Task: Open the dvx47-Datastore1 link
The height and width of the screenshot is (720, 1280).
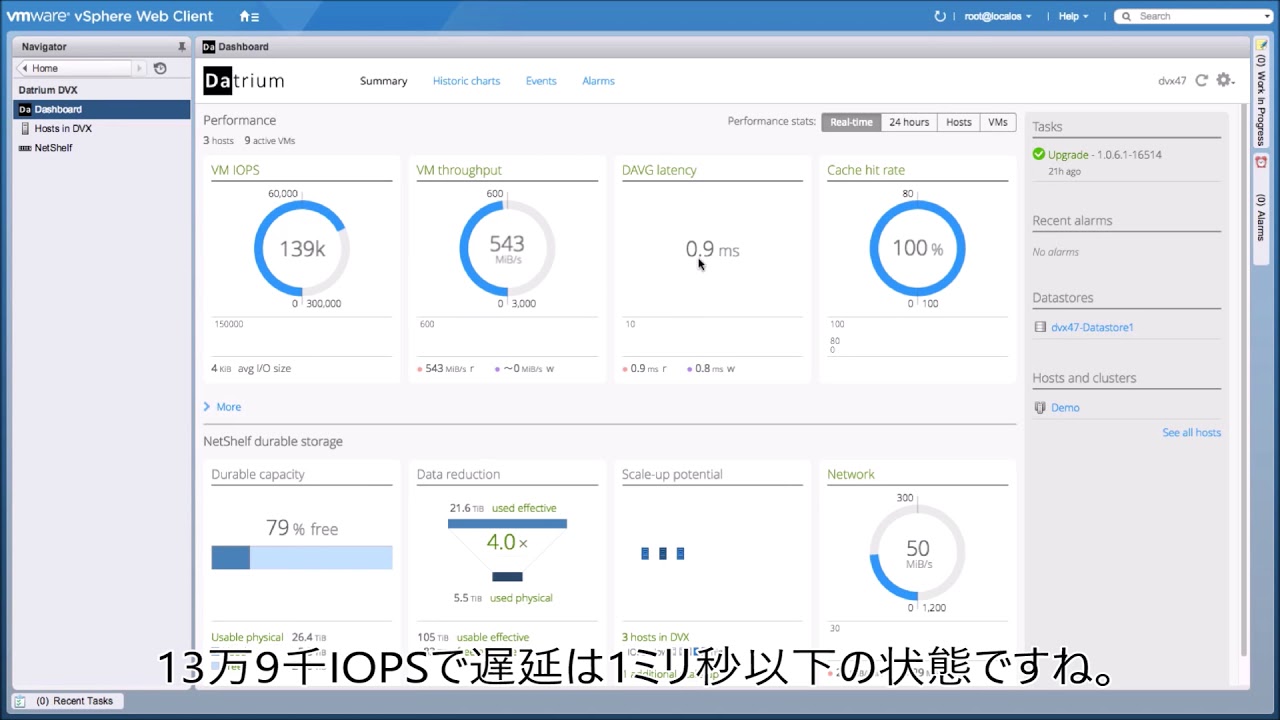Action: (1092, 327)
